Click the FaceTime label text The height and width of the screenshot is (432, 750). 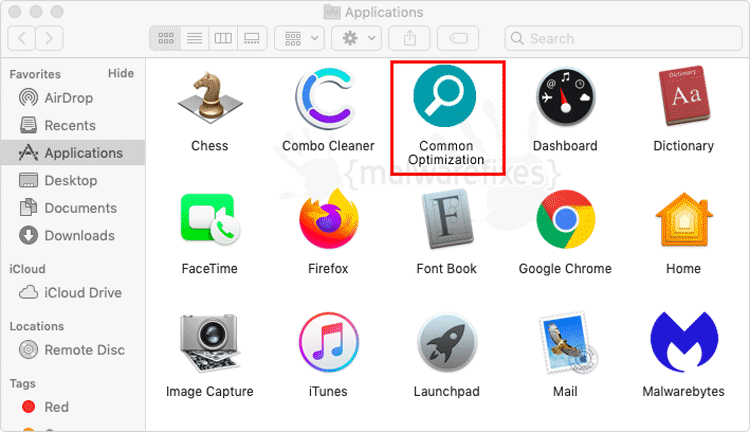click(x=210, y=269)
